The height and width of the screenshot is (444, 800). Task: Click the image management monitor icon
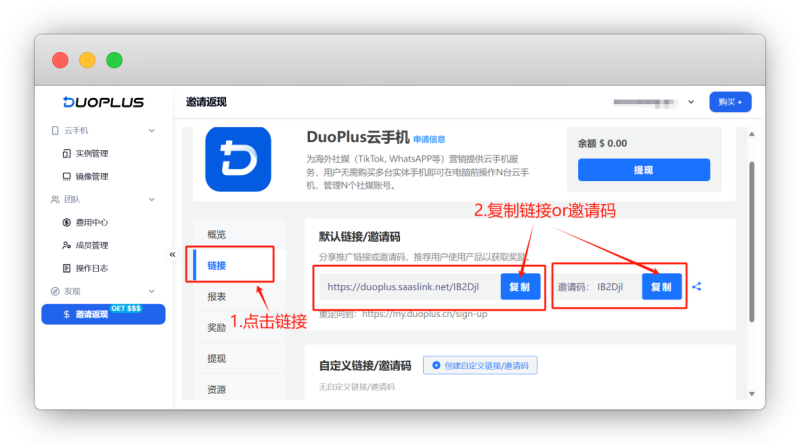(66, 177)
